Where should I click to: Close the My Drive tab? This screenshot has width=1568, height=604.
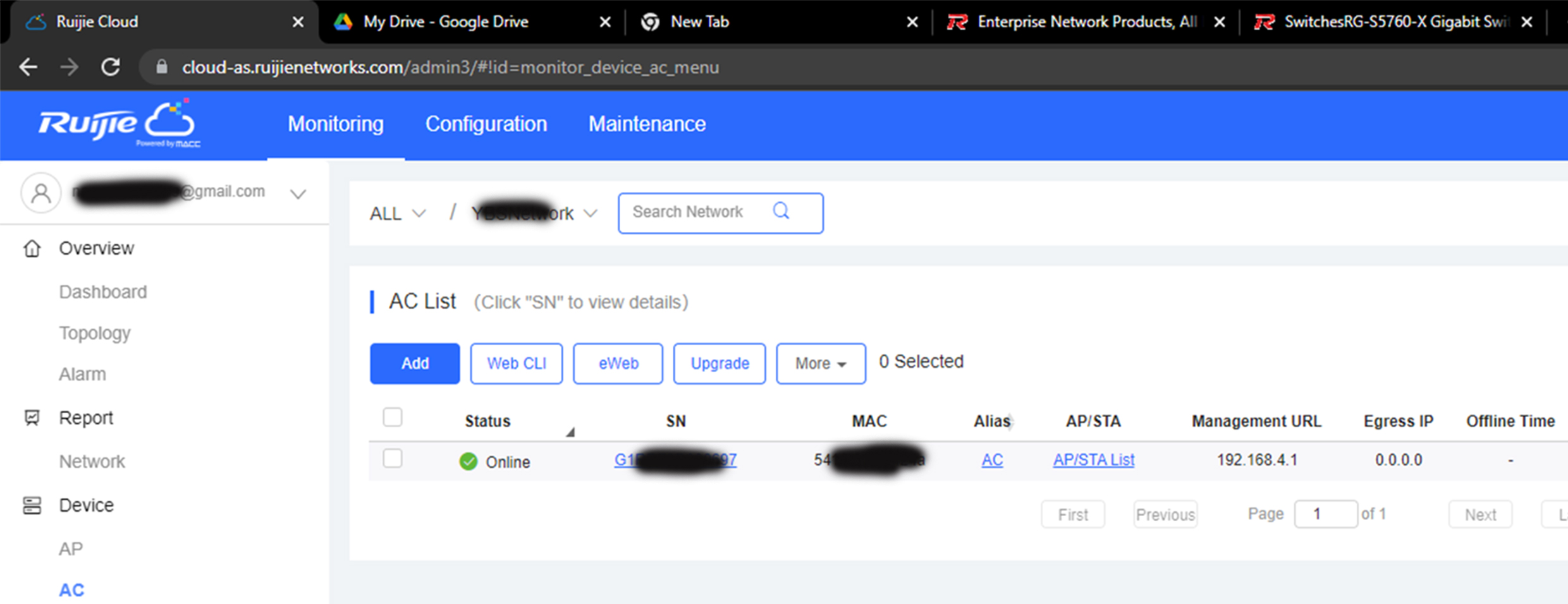pyautogui.click(x=605, y=22)
